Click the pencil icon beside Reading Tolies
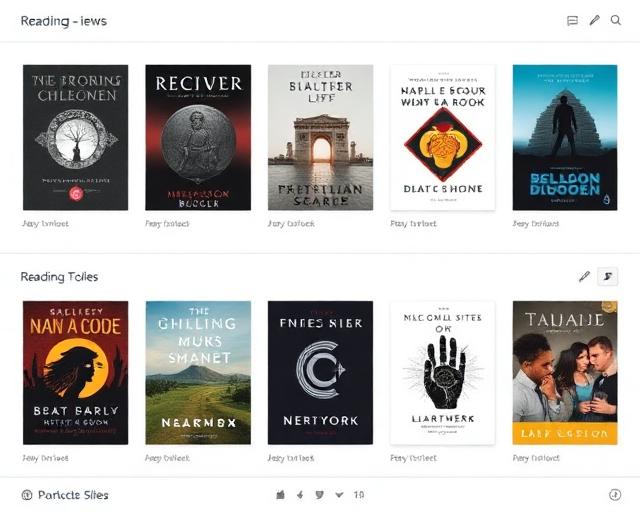This screenshot has width=640, height=512. [584, 276]
